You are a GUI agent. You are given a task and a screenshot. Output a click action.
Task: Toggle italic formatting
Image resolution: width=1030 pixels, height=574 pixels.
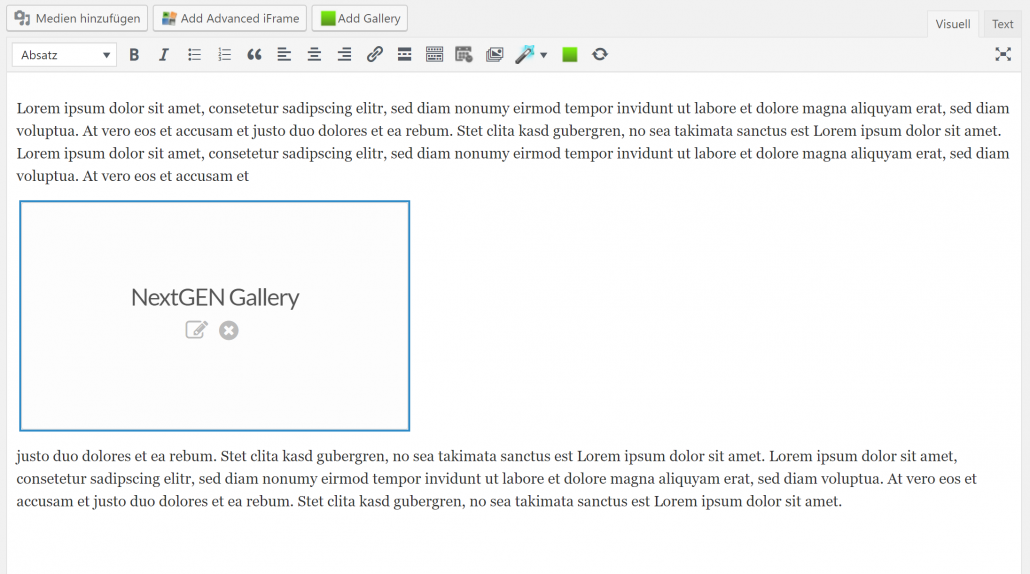point(164,55)
